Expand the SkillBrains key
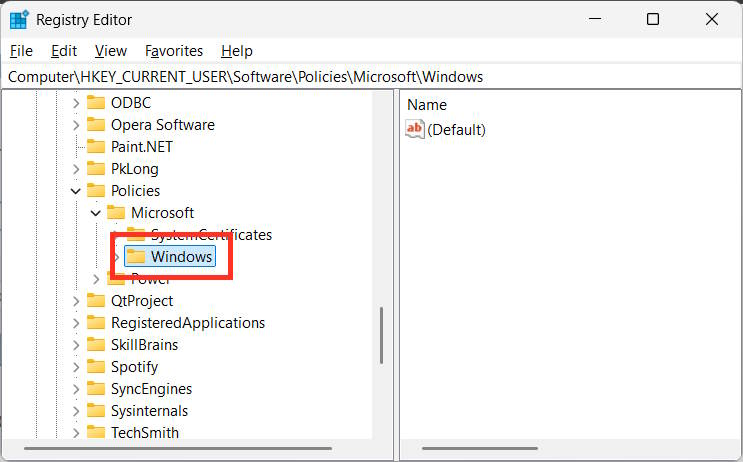This screenshot has height=462, width=743. click(x=76, y=345)
